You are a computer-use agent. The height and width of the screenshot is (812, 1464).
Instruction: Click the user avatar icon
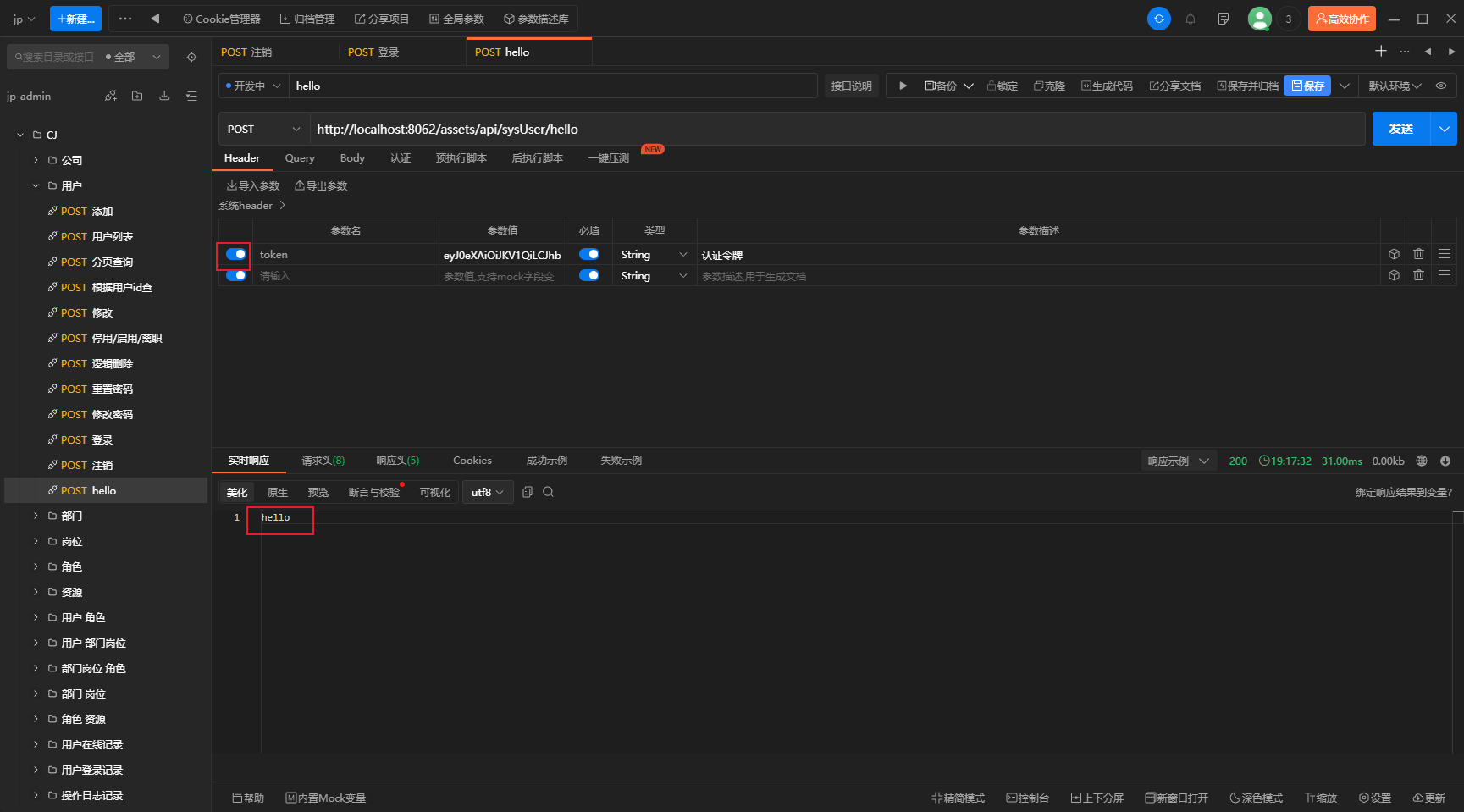point(1260,19)
